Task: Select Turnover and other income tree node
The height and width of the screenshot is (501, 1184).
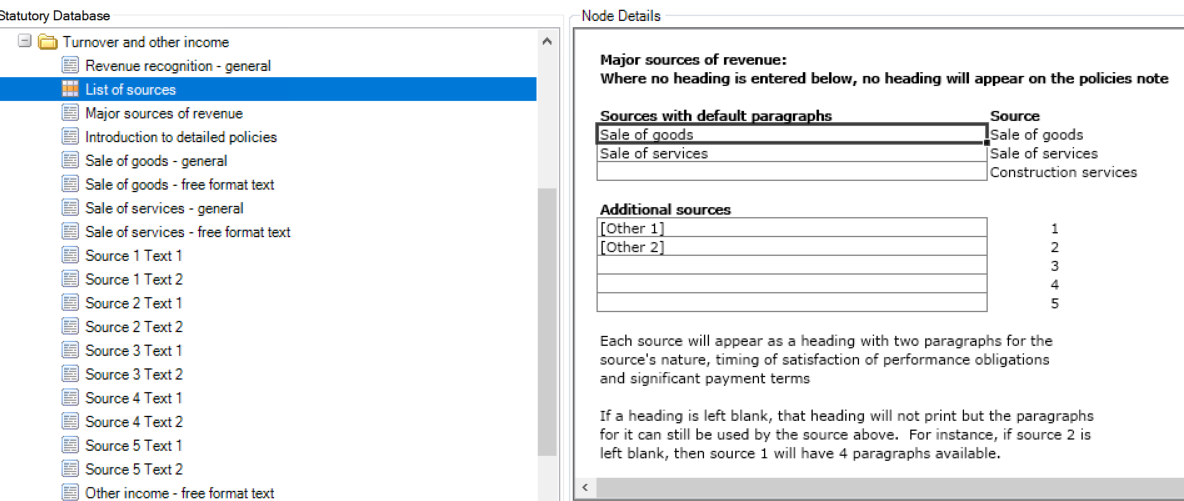Action: tap(146, 42)
